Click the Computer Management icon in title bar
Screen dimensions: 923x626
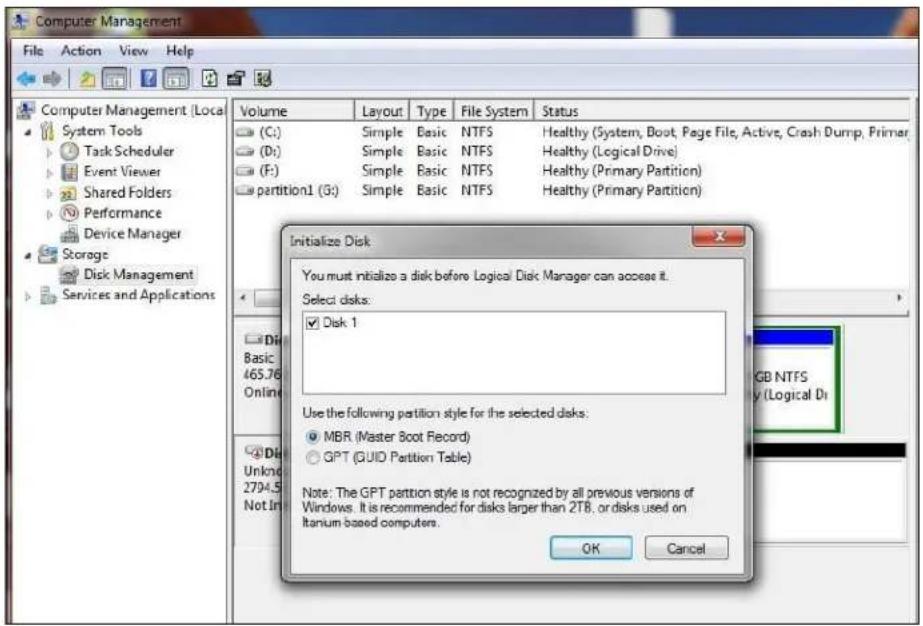[x=21, y=21]
